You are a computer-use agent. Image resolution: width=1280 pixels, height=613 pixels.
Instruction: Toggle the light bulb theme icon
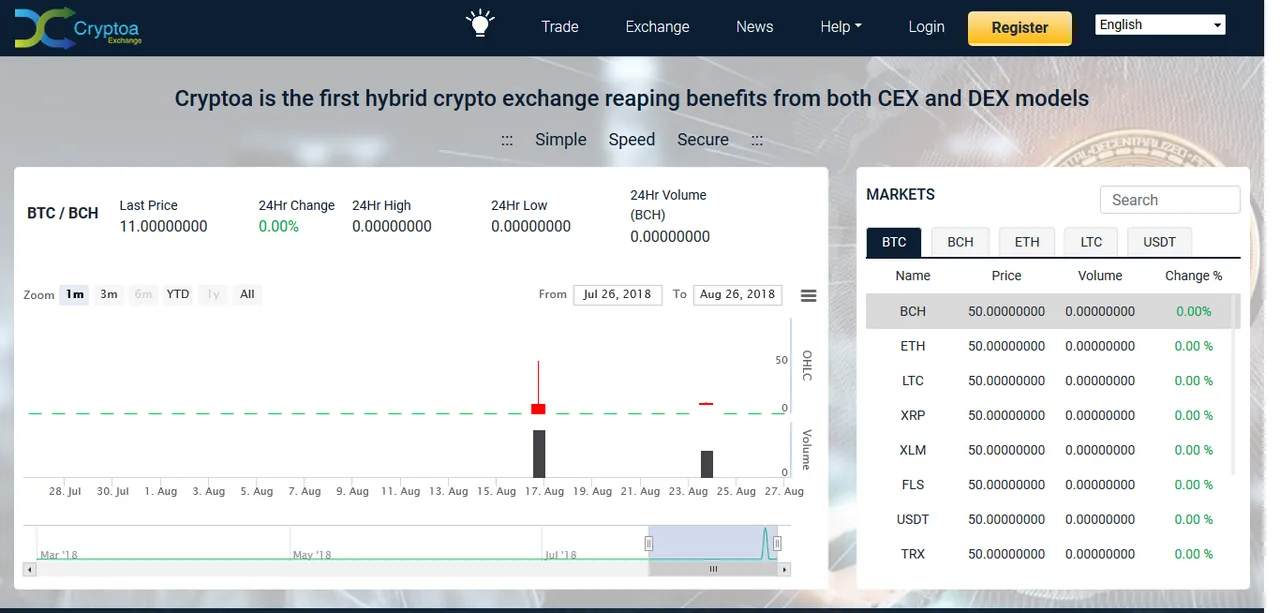(x=481, y=24)
